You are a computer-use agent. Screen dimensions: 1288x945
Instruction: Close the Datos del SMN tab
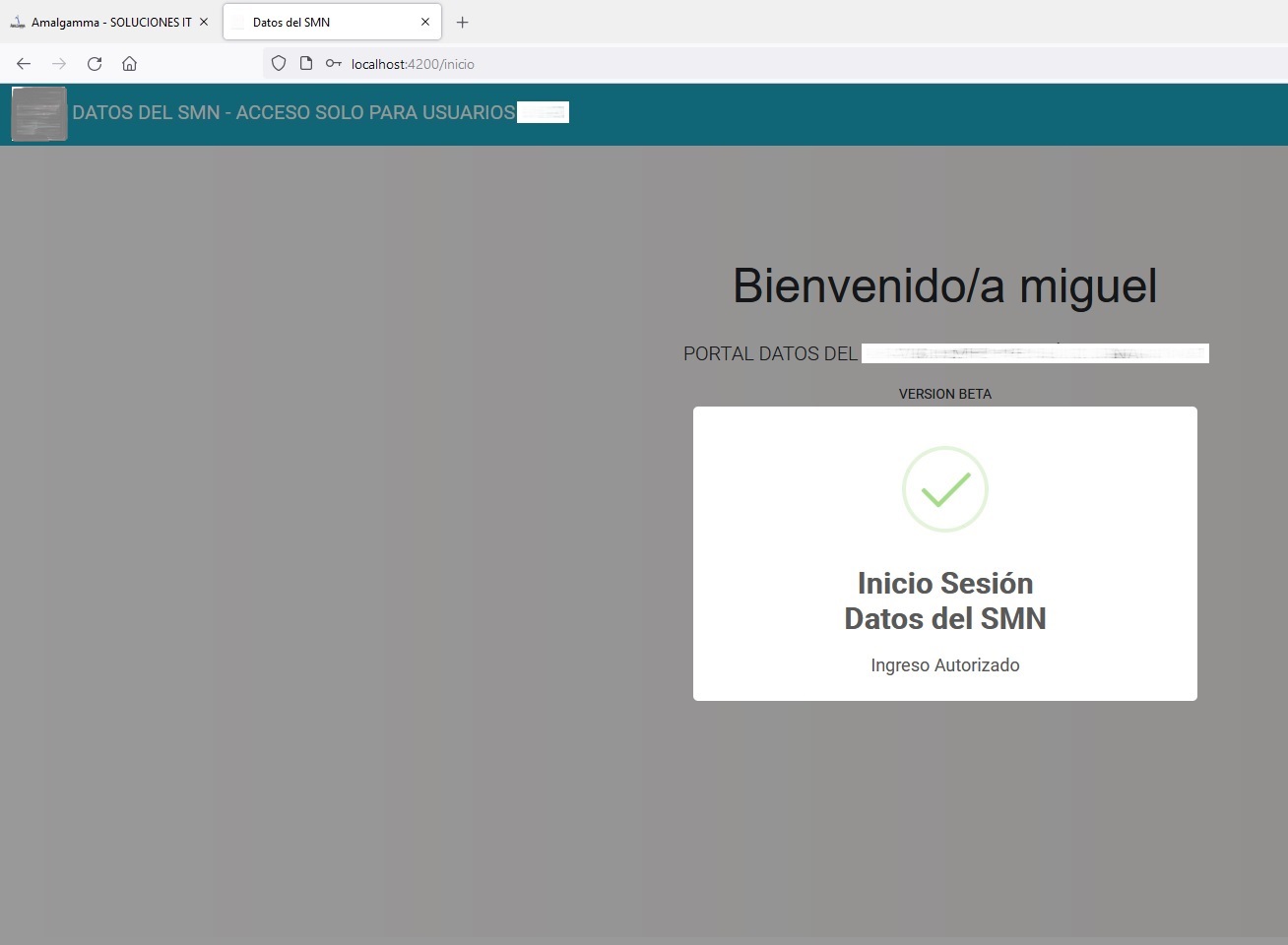pyautogui.click(x=425, y=22)
